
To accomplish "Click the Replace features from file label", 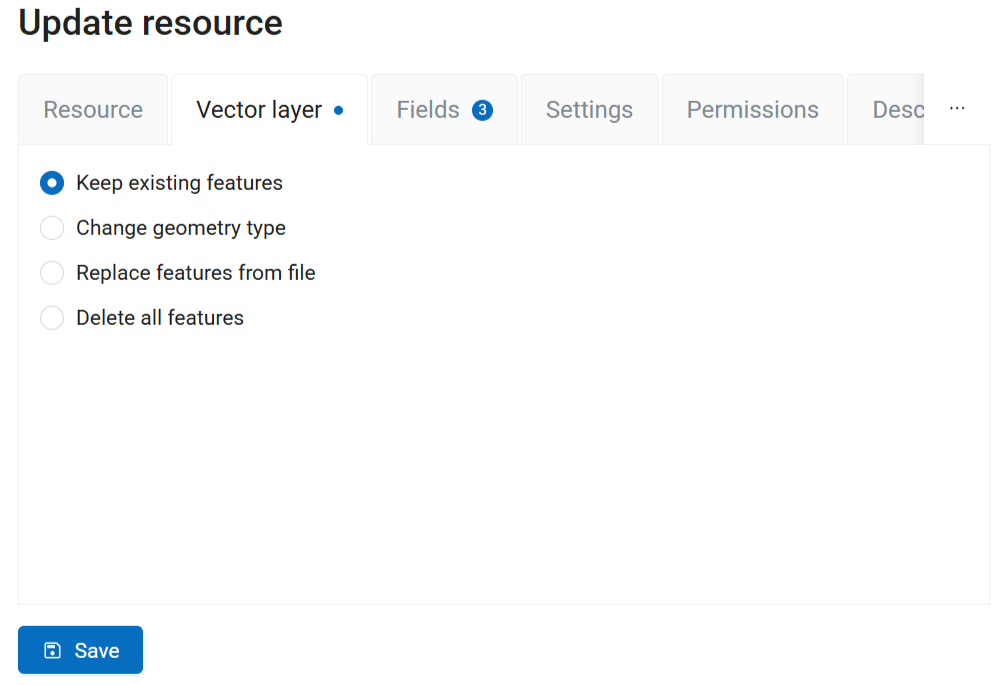I will pos(195,273).
